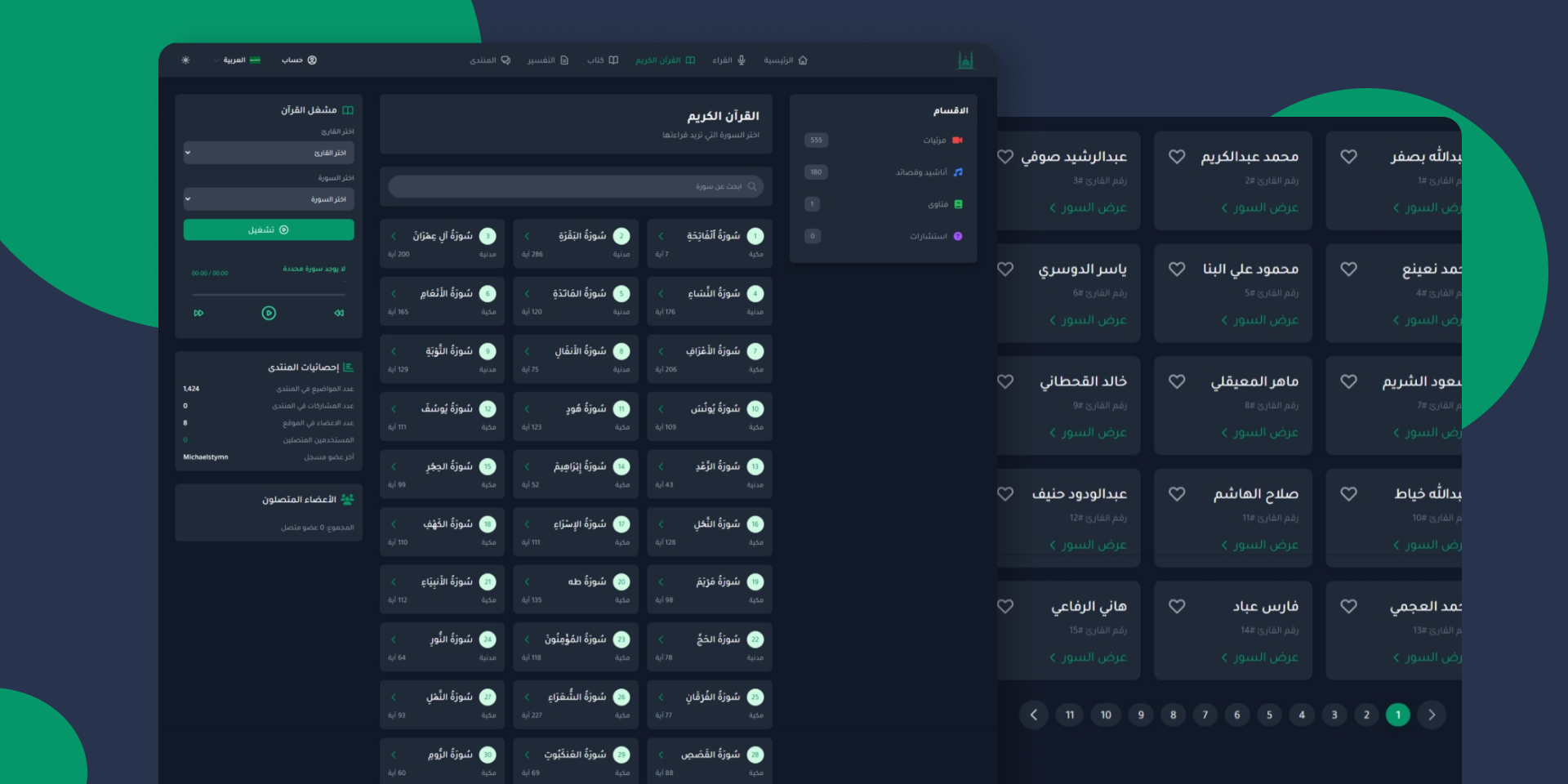Toggle heart for reciter فارس عباد

(1177, 606)
